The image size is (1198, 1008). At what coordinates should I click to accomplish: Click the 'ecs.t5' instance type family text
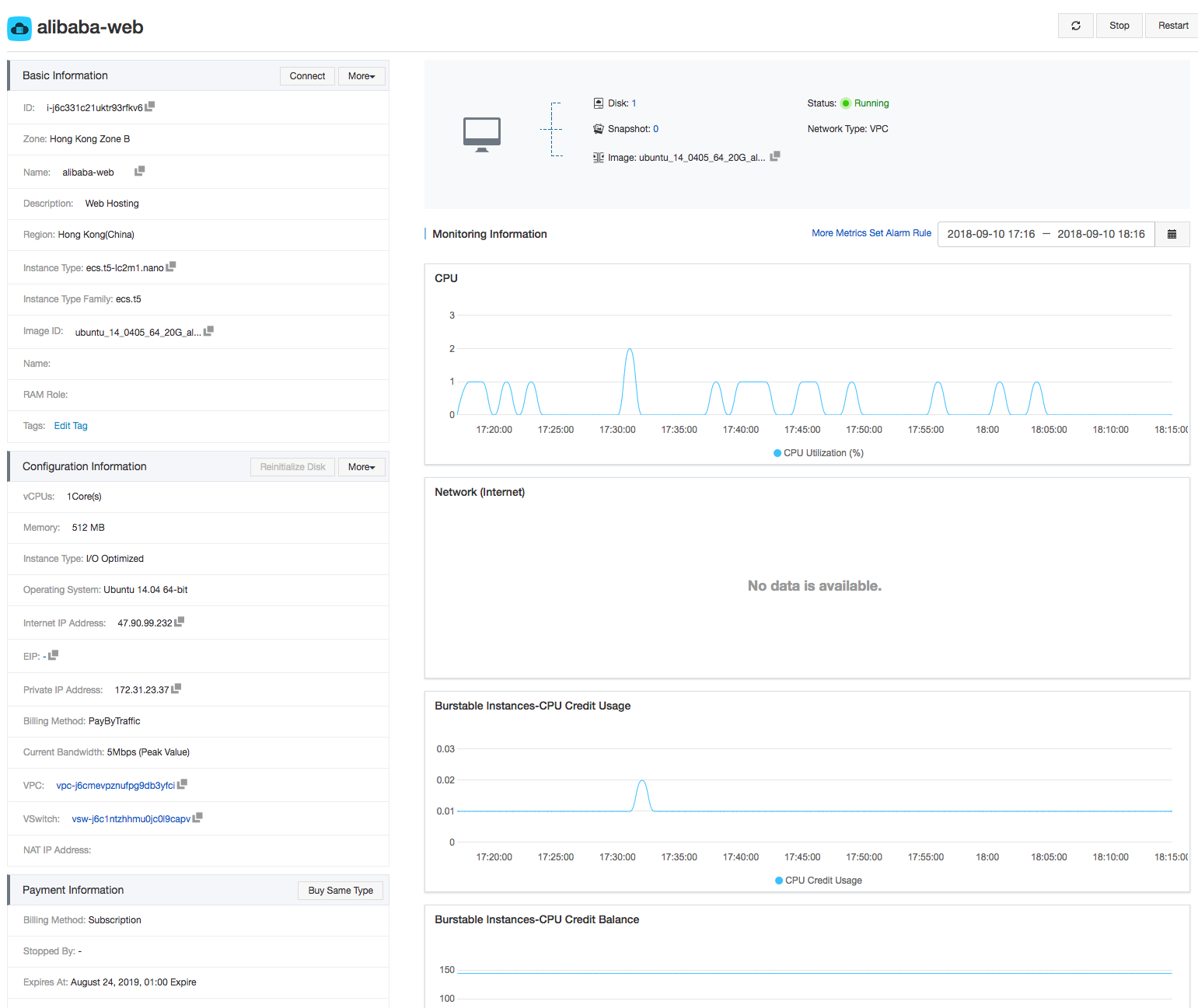point(128,299)
